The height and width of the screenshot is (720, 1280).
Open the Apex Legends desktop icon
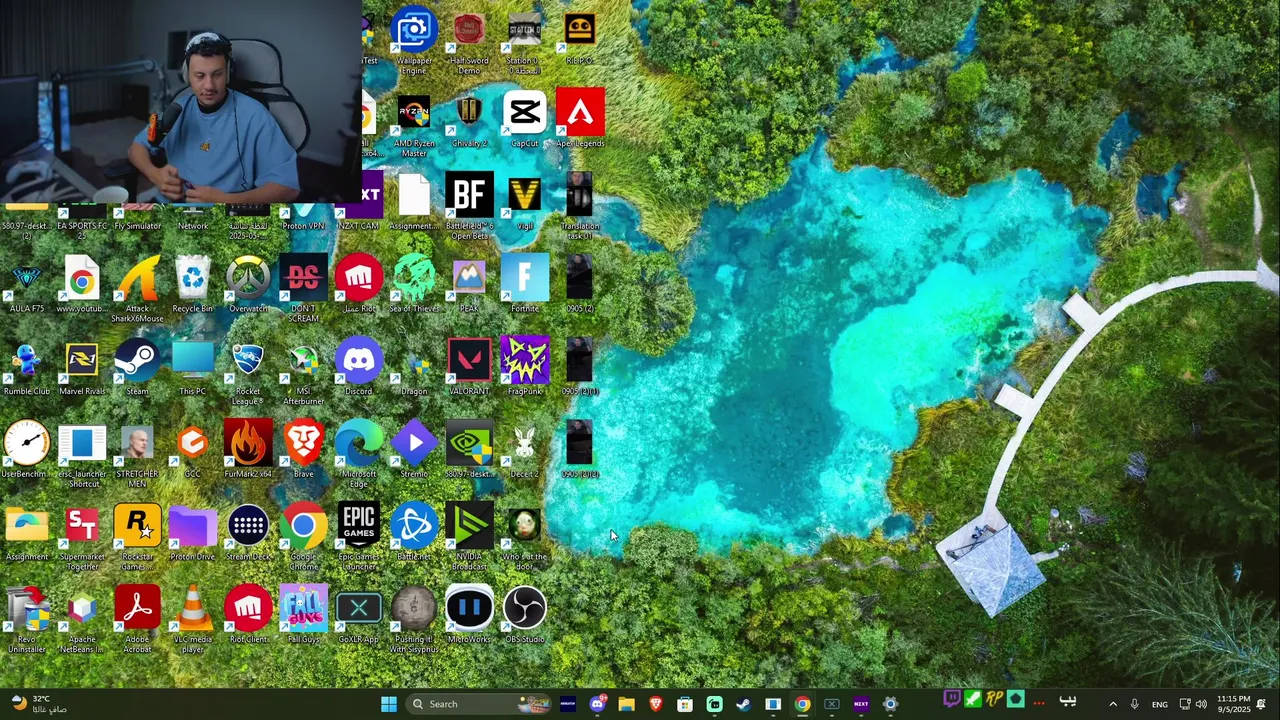pyautogui.click(x=580, y=118)
